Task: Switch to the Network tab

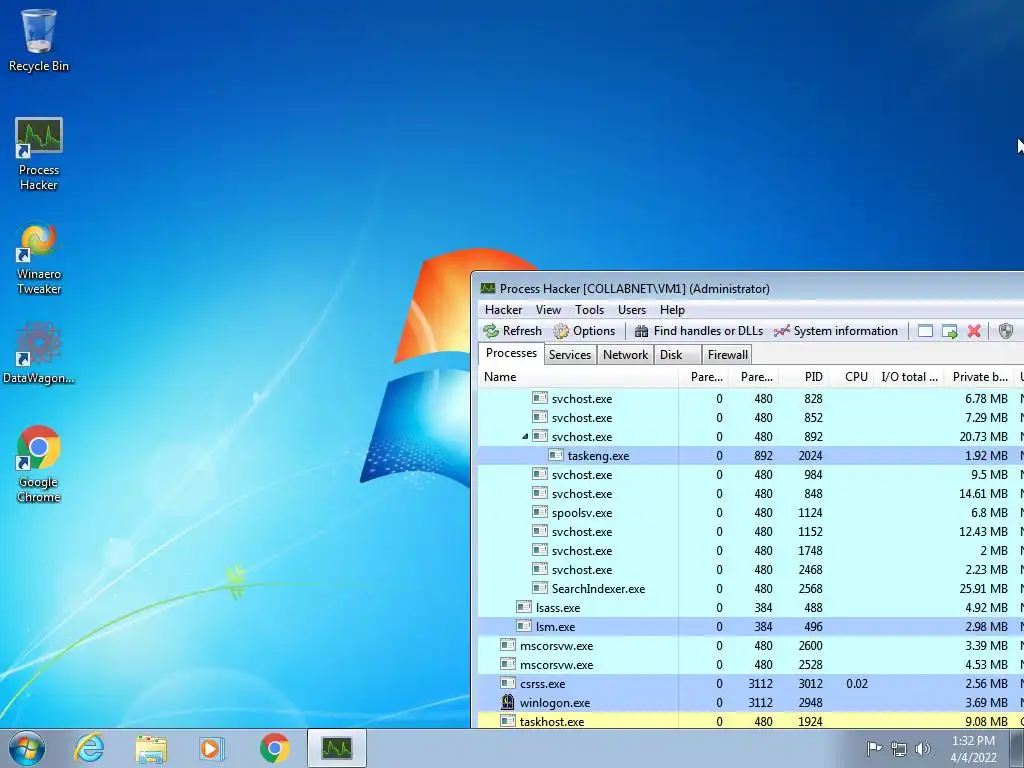Action: pyautogui.click(x=625, y=355)
